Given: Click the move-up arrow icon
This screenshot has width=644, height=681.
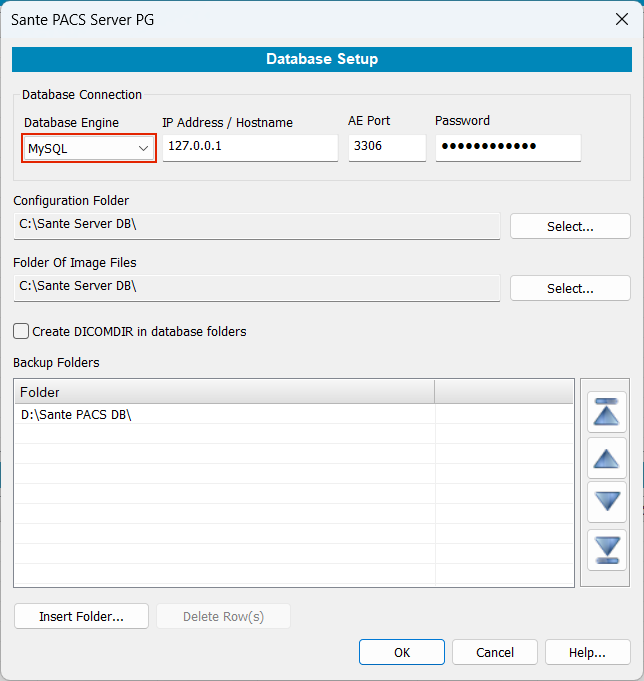Looking at the screenshot, I should pyautogui.click(x=607, y=458).
